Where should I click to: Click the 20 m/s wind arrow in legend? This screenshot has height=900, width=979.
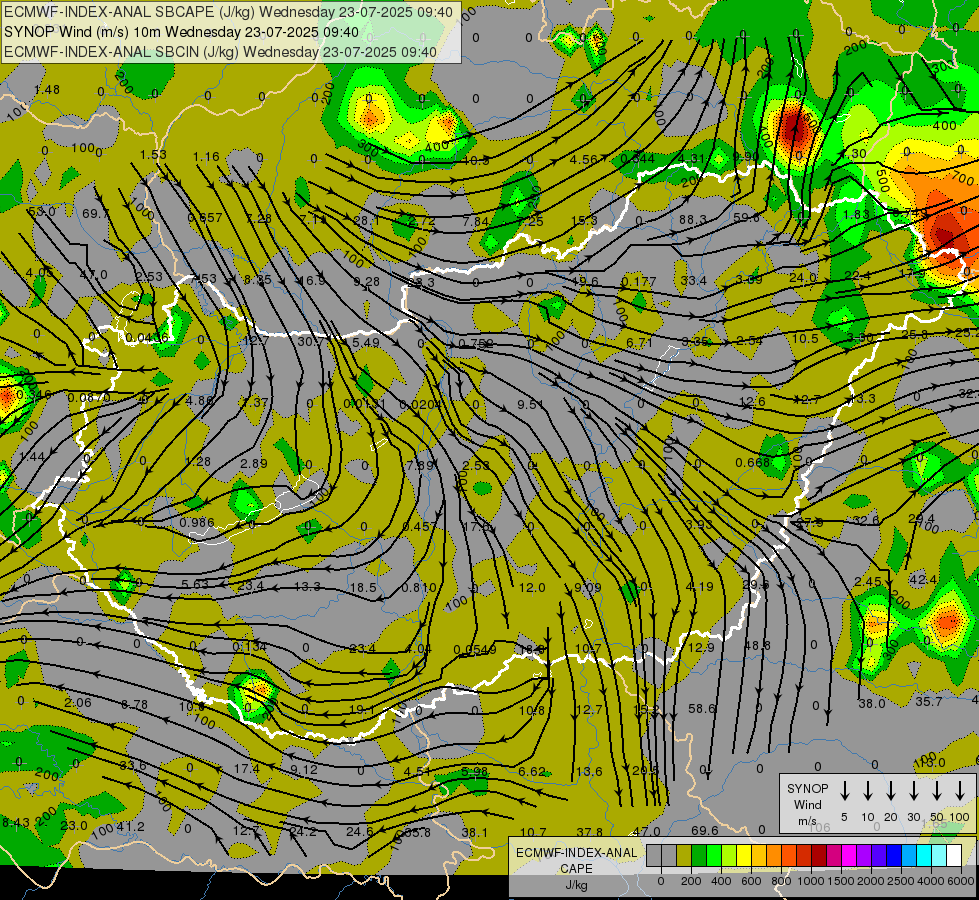(x=891, y=791)
